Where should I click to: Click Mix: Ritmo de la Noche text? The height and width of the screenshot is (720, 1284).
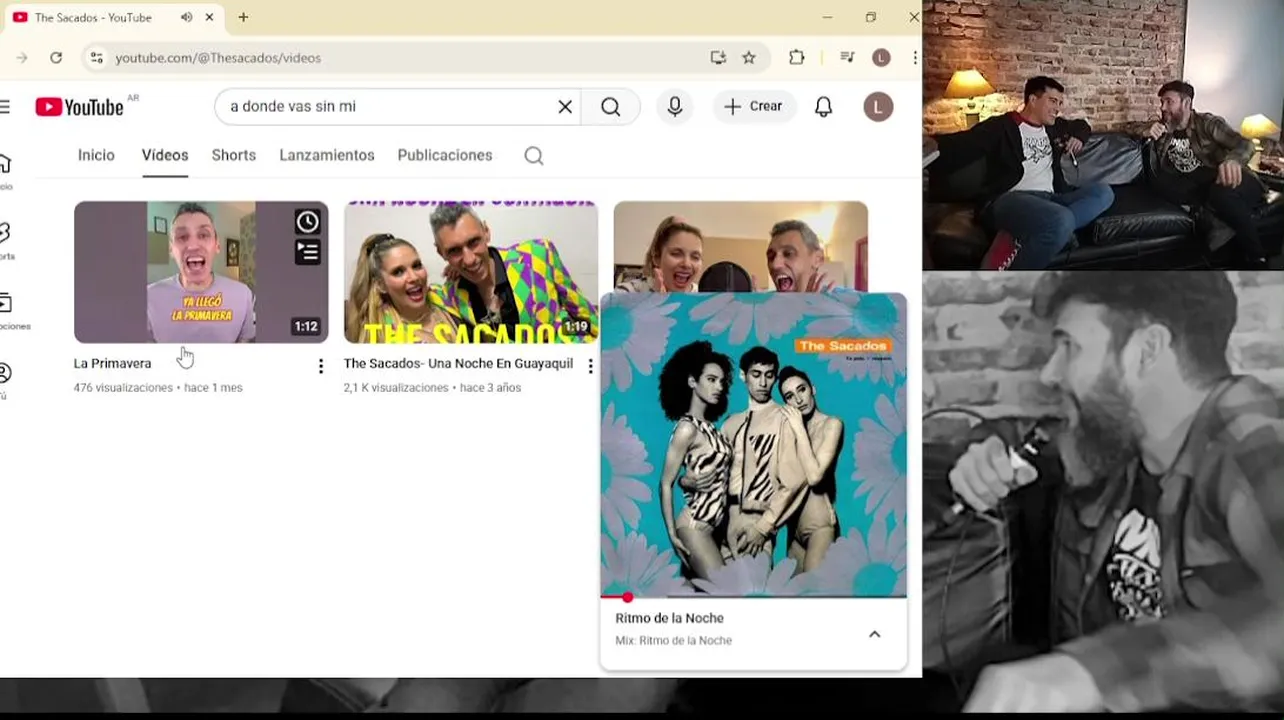coord(673,641)
